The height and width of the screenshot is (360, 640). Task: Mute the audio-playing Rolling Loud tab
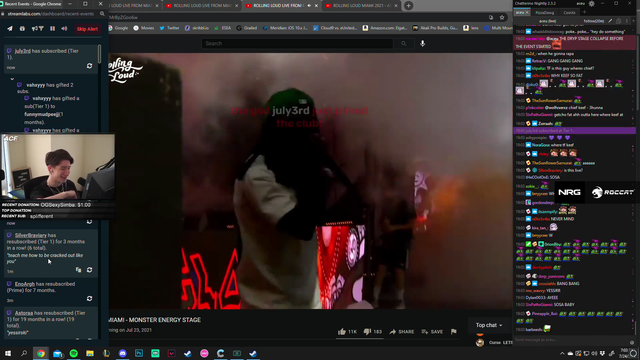pyautogui.click(x=309, y=6)
